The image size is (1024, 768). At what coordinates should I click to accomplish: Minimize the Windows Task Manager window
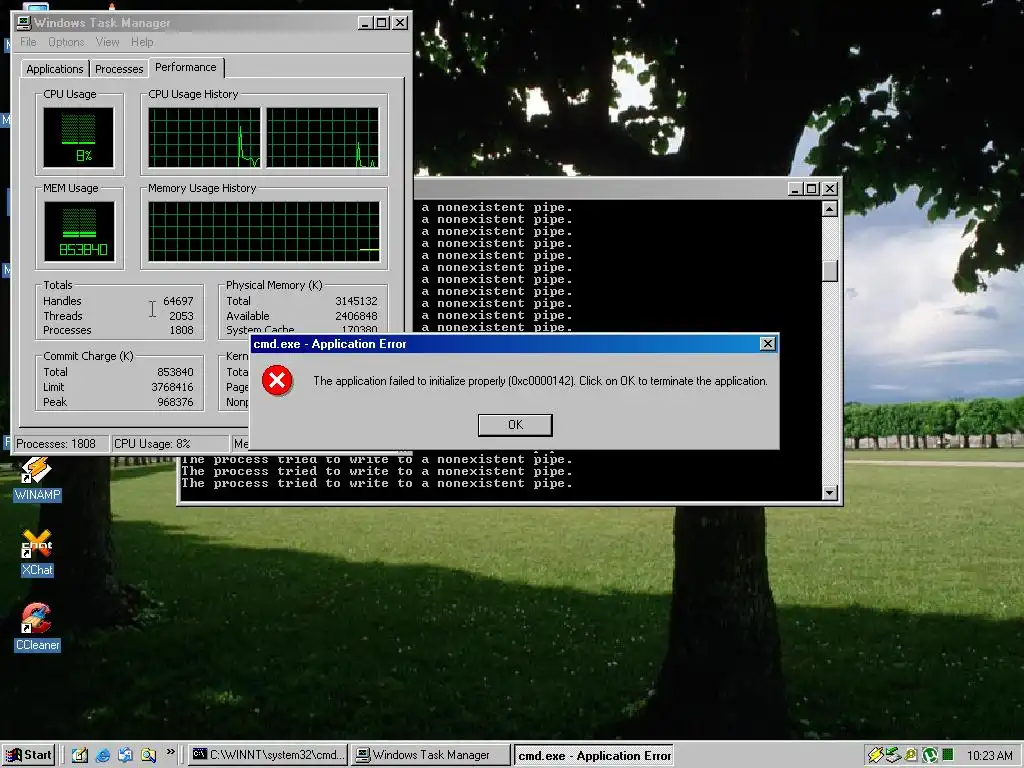(x=366, y=23)
